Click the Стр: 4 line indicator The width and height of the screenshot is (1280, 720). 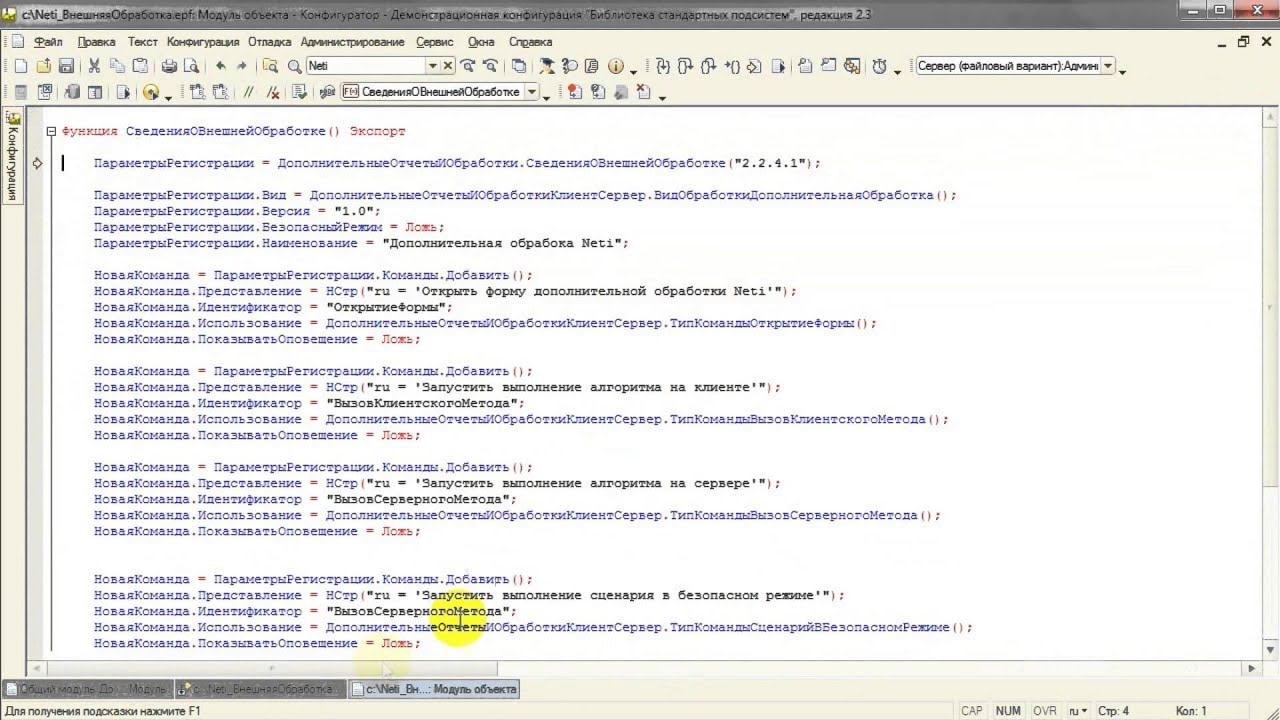tap(1113, 711)
